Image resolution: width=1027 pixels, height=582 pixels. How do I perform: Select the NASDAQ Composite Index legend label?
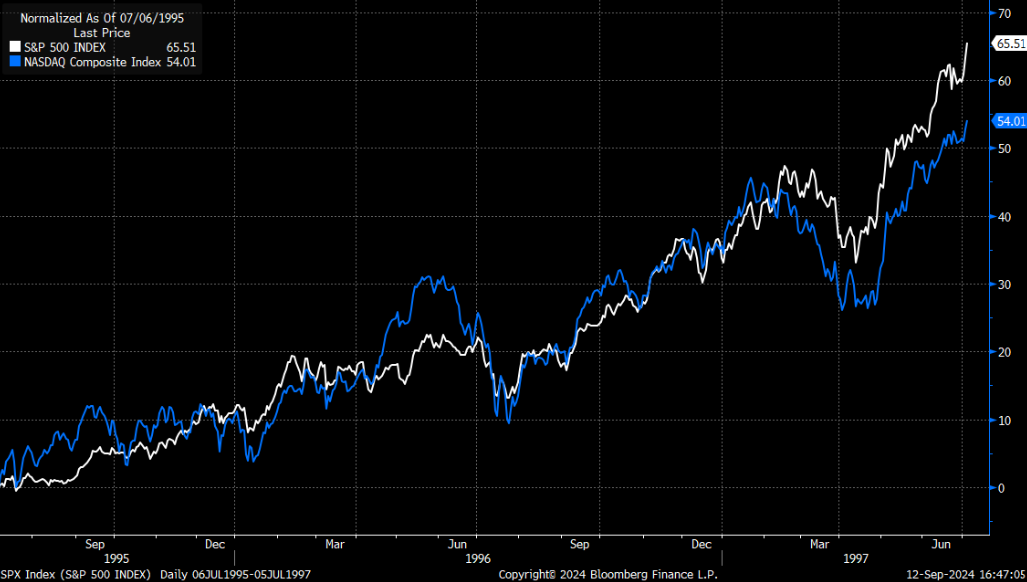click(92, 62)
